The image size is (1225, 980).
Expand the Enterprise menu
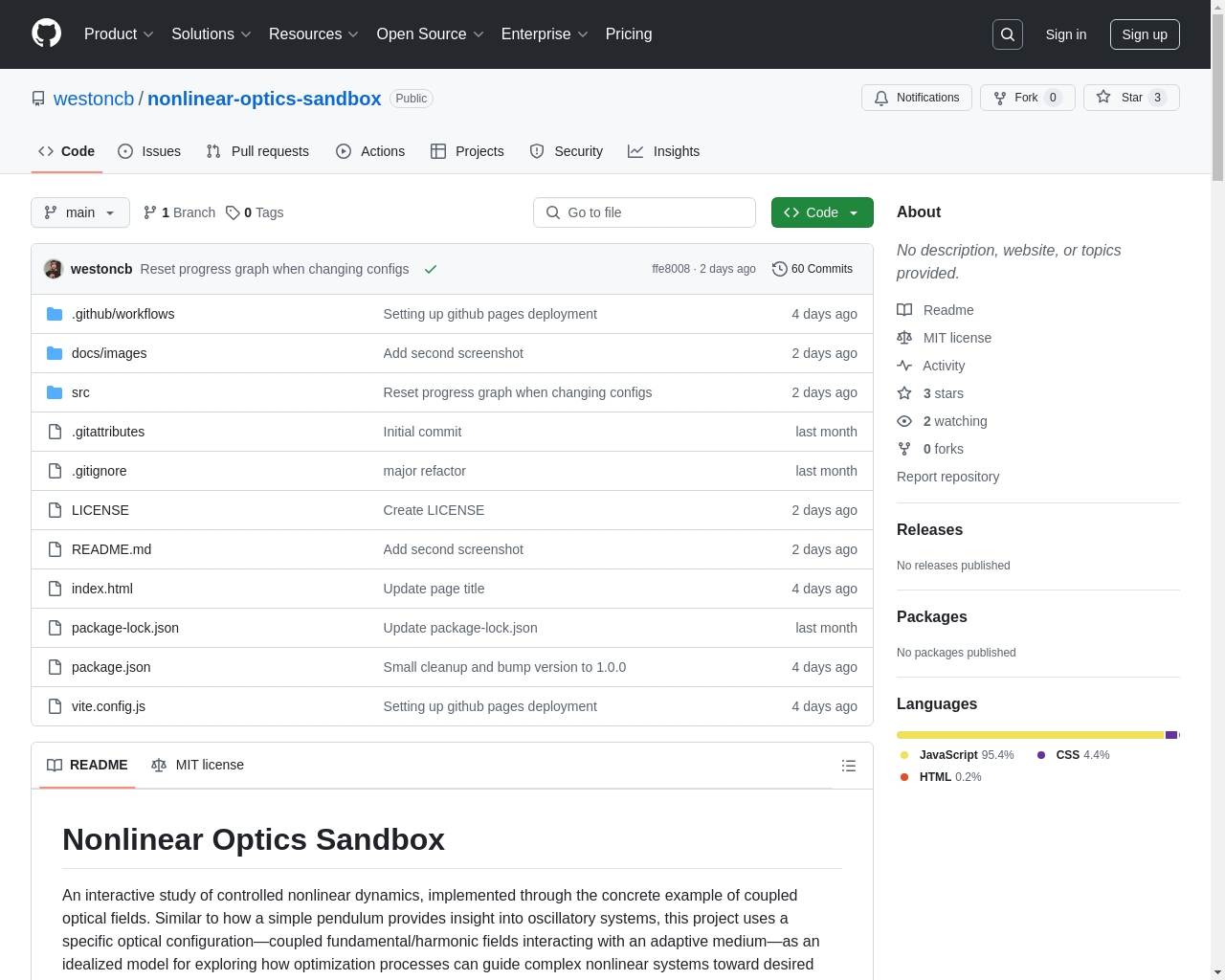pos(545,34)
